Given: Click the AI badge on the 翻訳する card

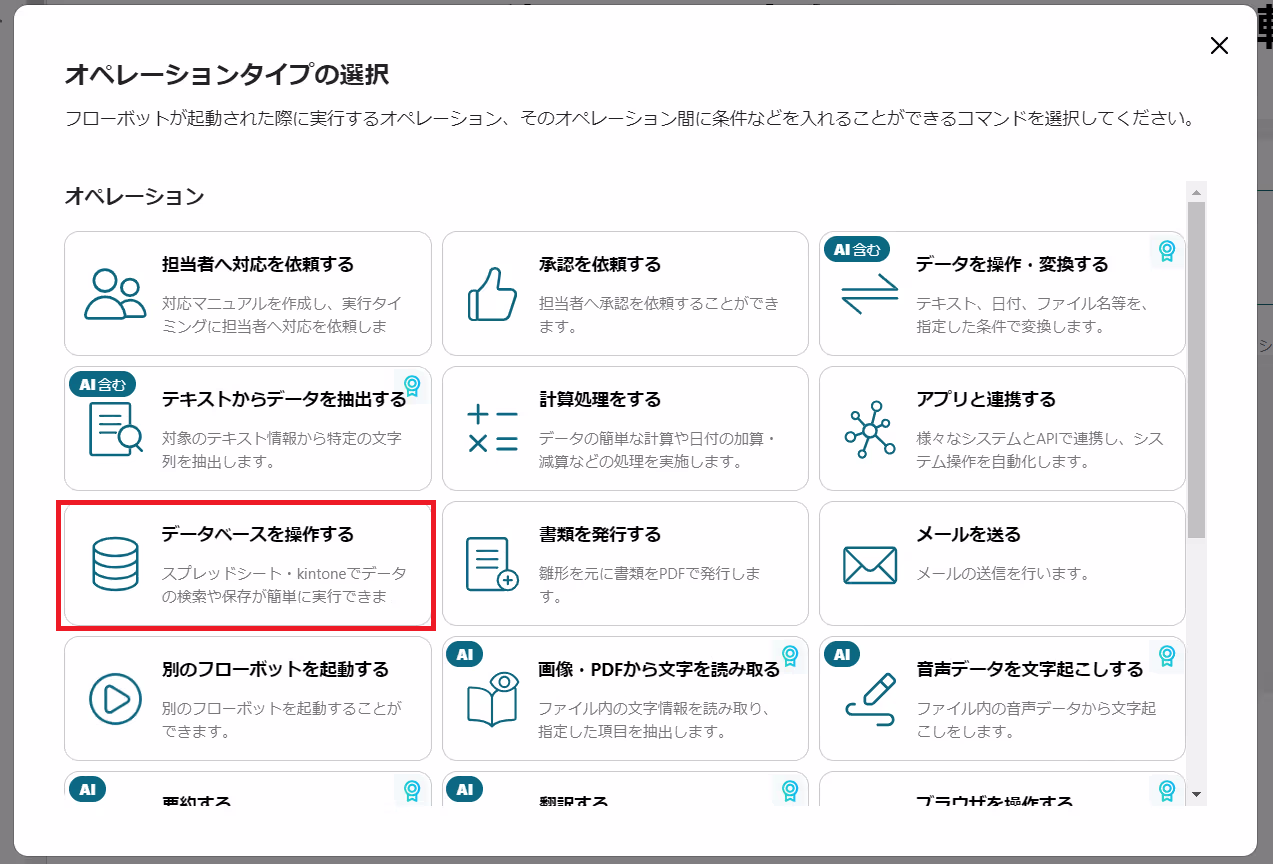Looking at the screenshot, I should pos(464,790).
